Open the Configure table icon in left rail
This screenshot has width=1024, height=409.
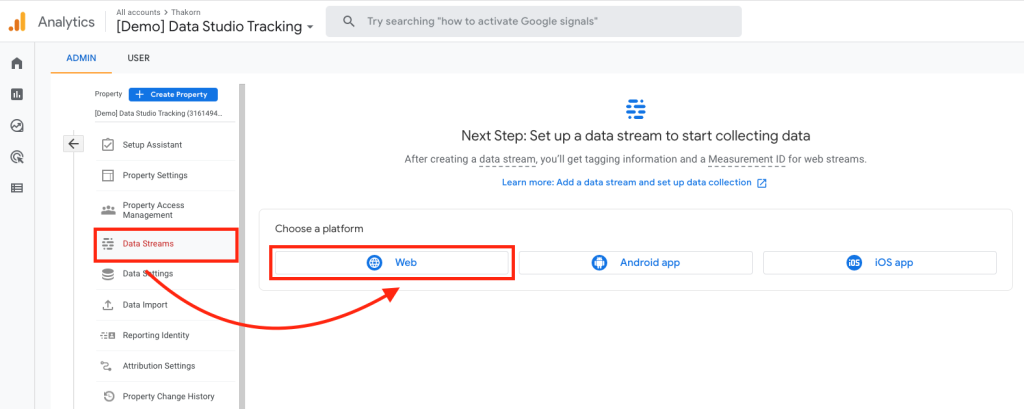17,188
